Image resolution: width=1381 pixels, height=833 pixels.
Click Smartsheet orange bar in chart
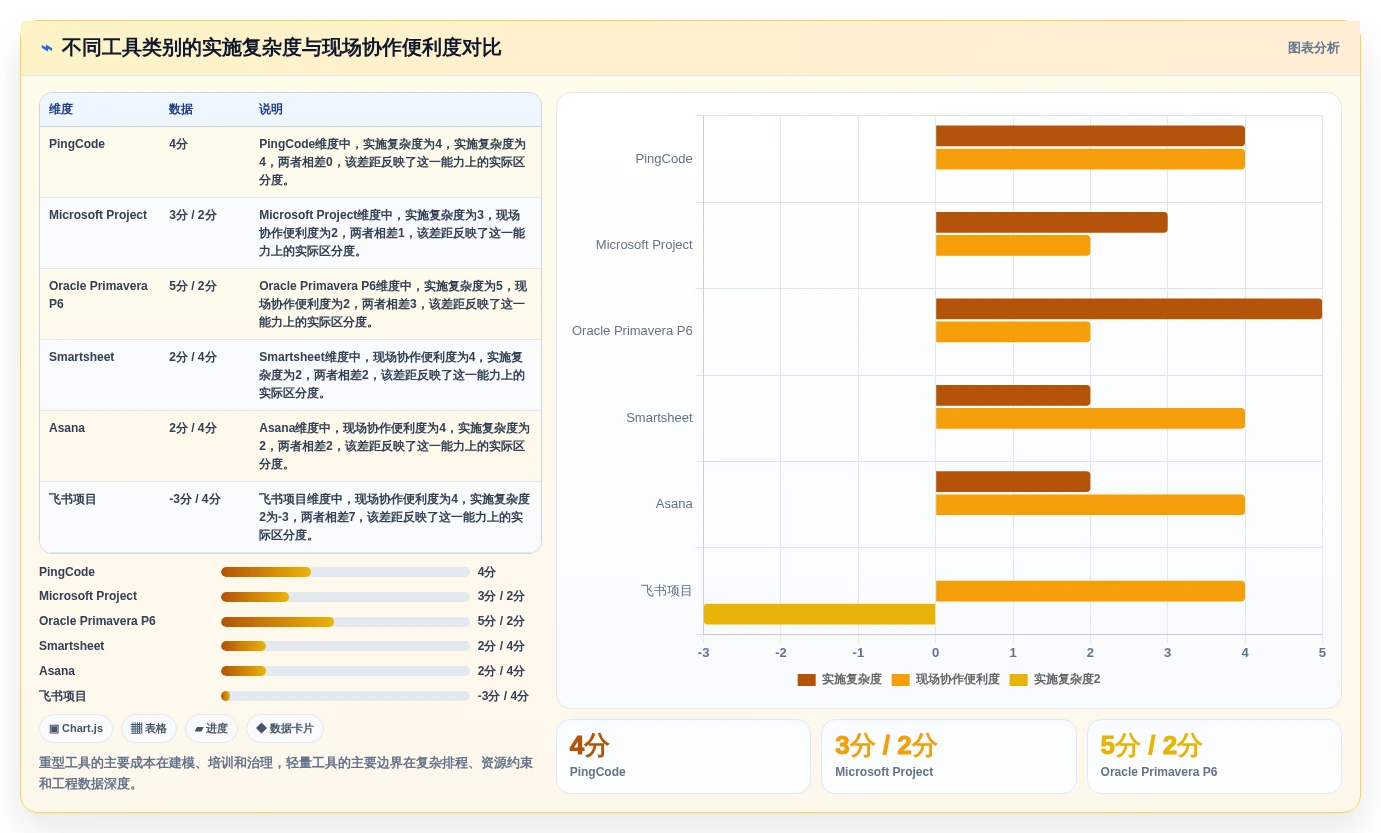(x=1090, y=418)
